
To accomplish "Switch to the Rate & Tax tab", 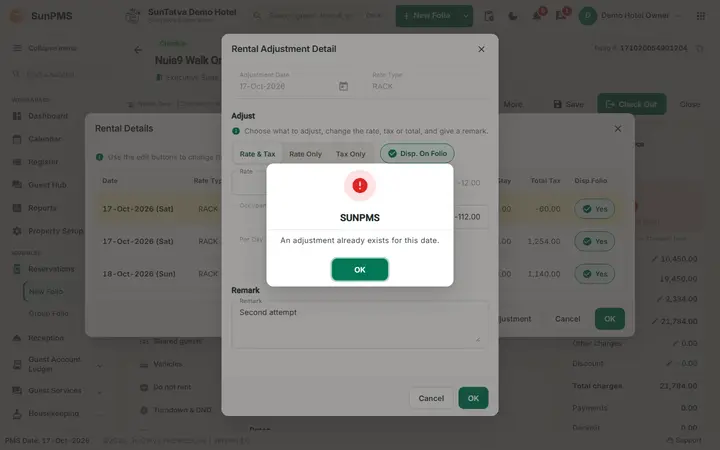I will (257, 154).
